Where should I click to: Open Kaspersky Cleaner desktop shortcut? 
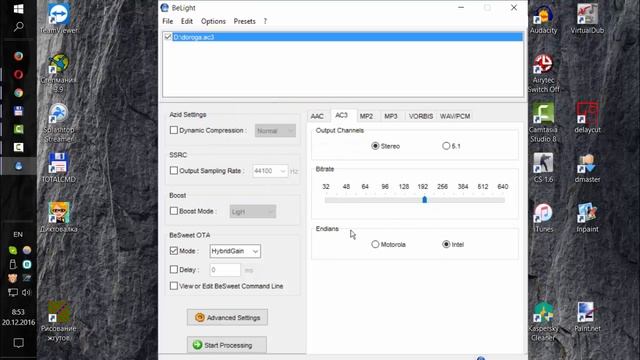[x=543, y=322]
